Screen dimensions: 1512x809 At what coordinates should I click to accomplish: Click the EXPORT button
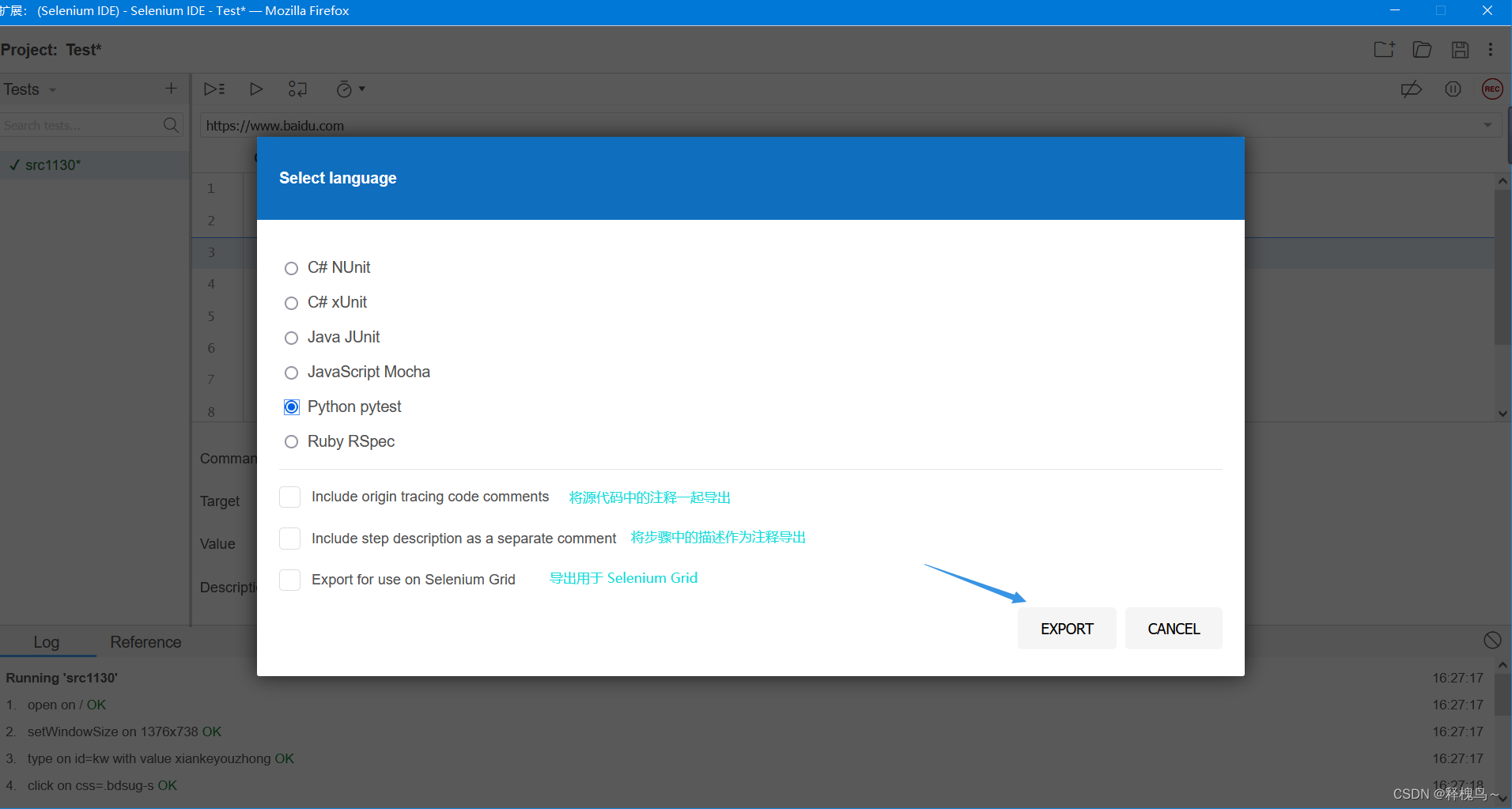click(1067, 629)
